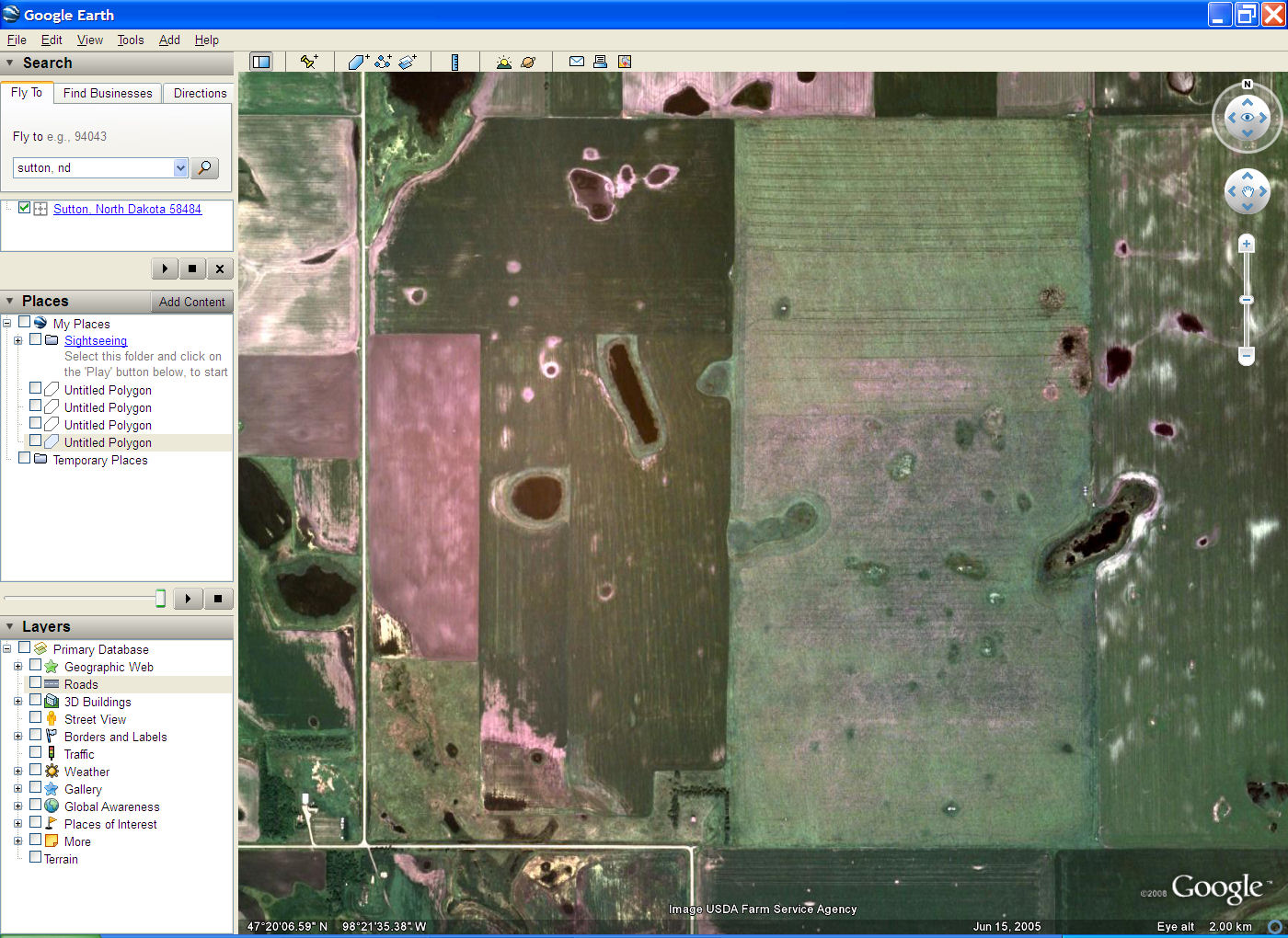
Task: Enable the Traffic layer checkbox
Action: click(x=36, y=753)
